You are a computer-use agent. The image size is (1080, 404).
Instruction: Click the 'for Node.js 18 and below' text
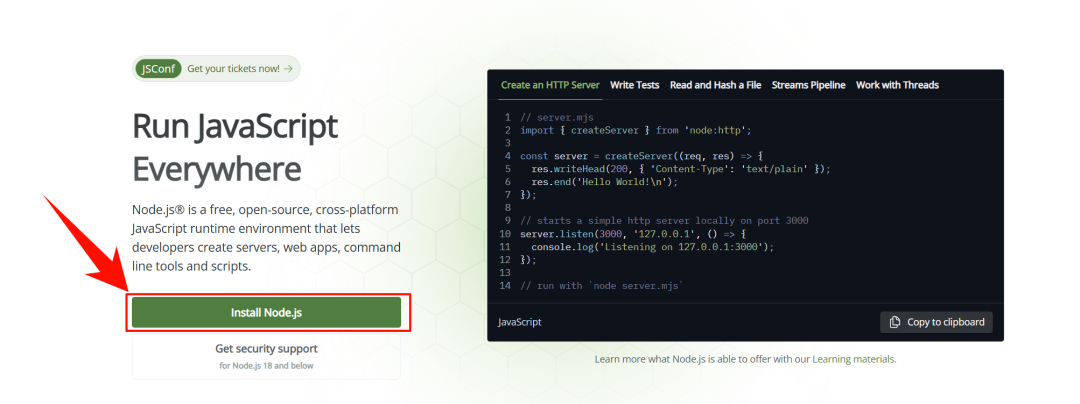(x=266, y=365)
